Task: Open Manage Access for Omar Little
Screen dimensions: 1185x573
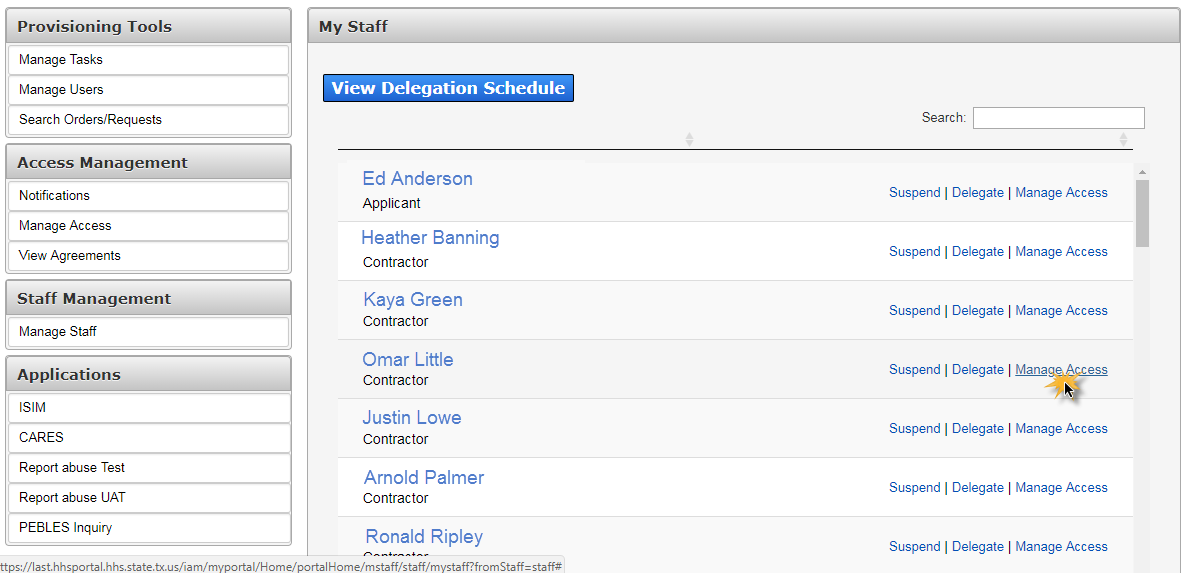Action: point(1061,370)
